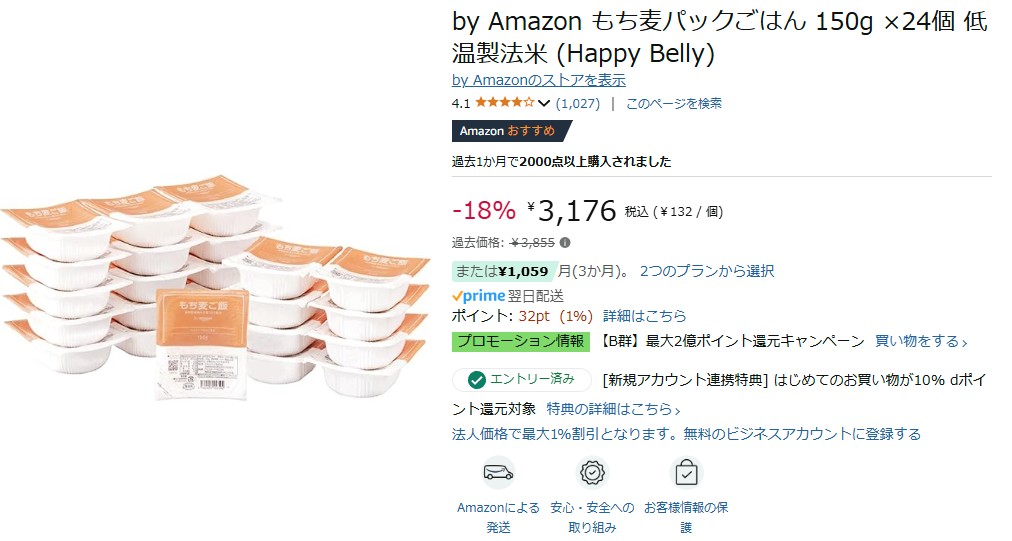Click the star rating icons
Image resolution: width=1012 pixels, height=541 pixels.
[x=505, y=103]
